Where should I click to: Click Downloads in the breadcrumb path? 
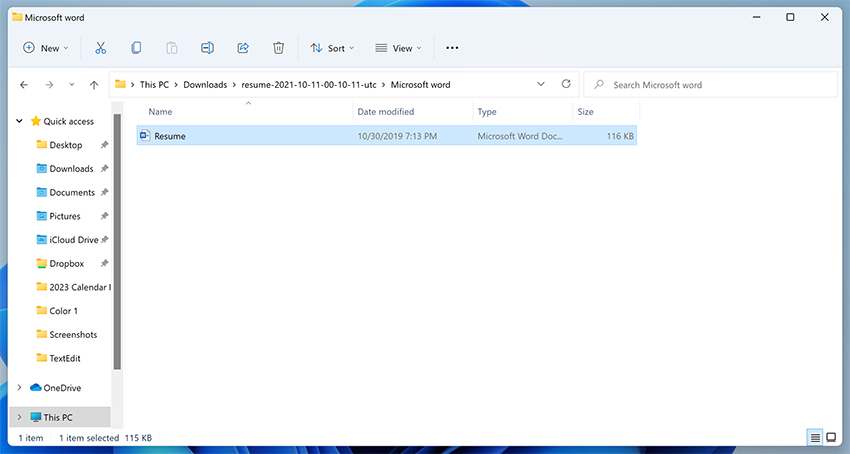click(205, 85)
